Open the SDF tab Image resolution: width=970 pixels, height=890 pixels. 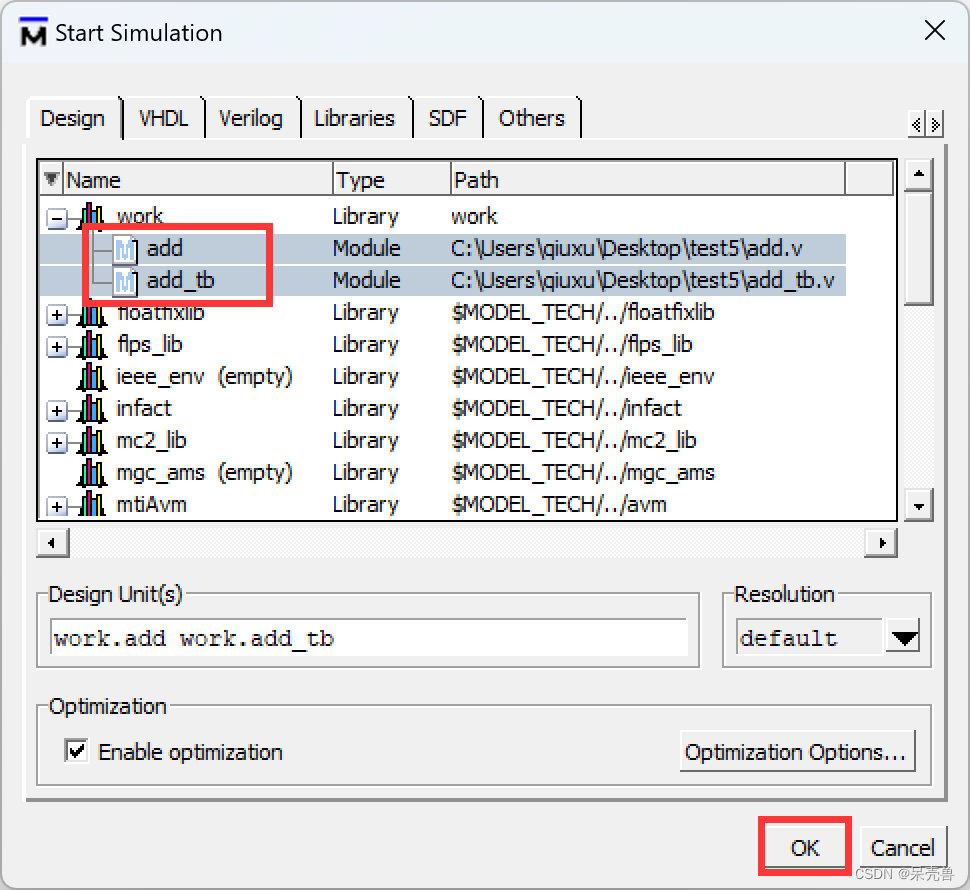448,117
